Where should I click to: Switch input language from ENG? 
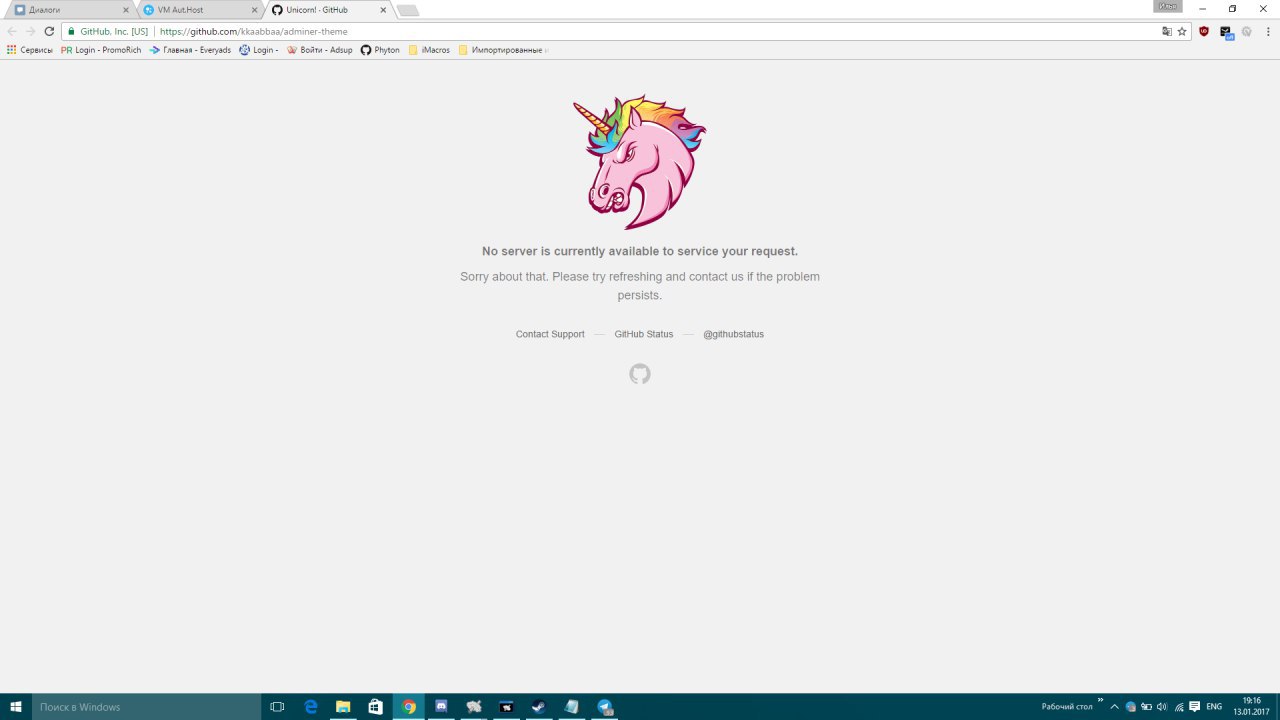(x=1214, y=706)
